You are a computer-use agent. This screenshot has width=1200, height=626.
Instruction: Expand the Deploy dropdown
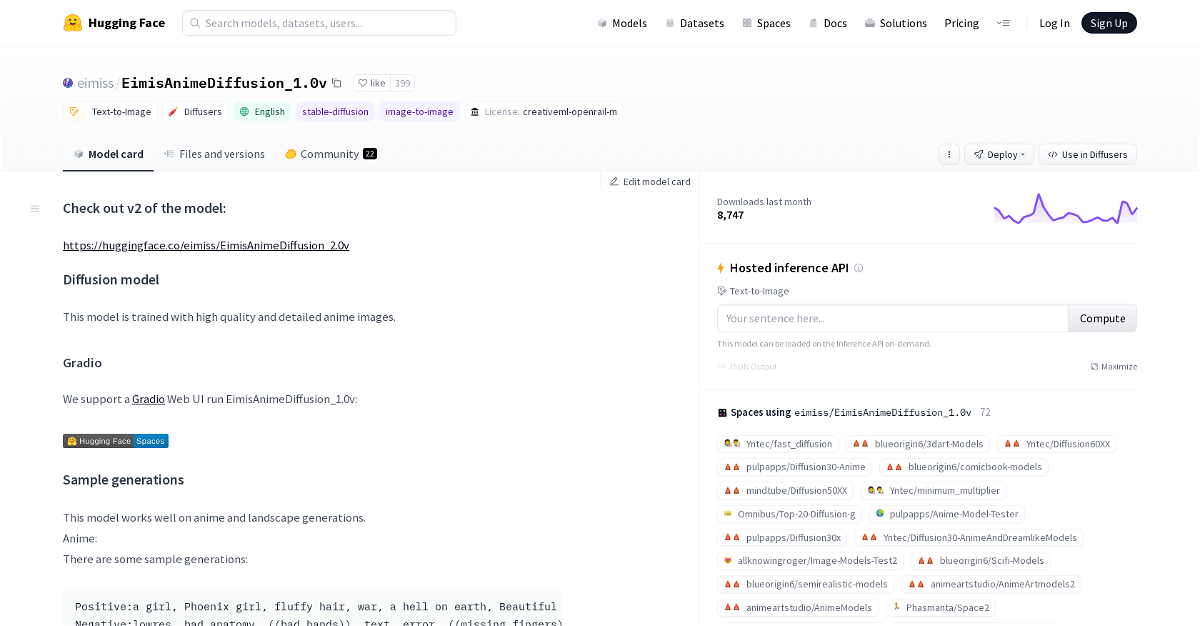(998, 154)
